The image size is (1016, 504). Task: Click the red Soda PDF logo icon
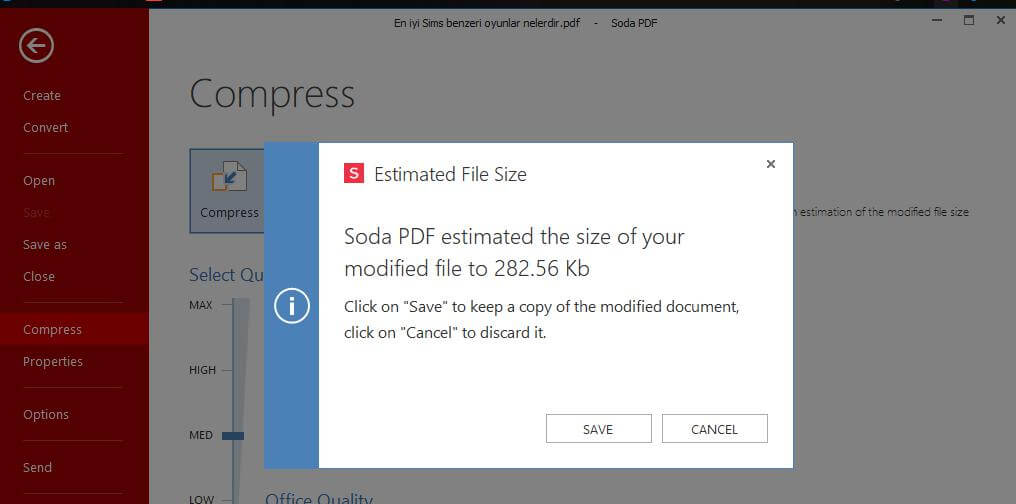354,174
